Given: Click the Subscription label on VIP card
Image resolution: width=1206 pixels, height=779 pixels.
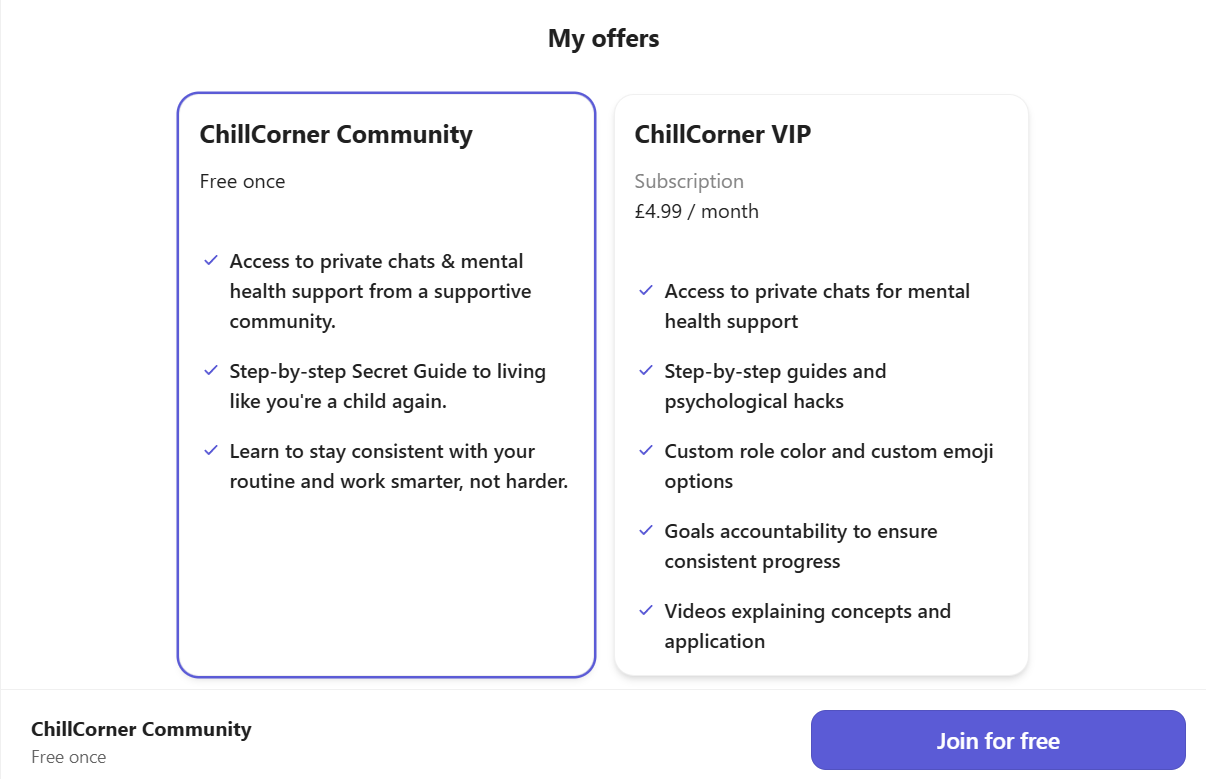Looking at the screenshot, I should pyautogui.click(x=689, y=181).
